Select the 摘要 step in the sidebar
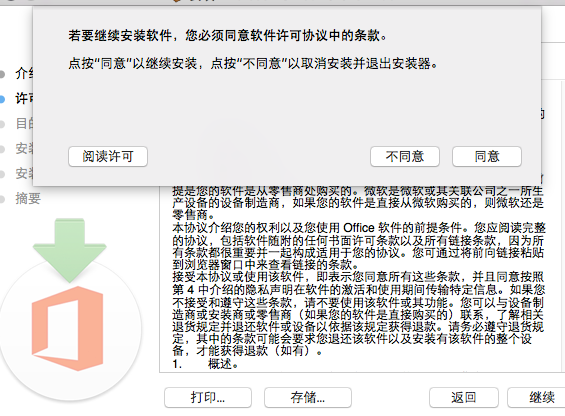565x416 pixels. (x=28, y=199)
